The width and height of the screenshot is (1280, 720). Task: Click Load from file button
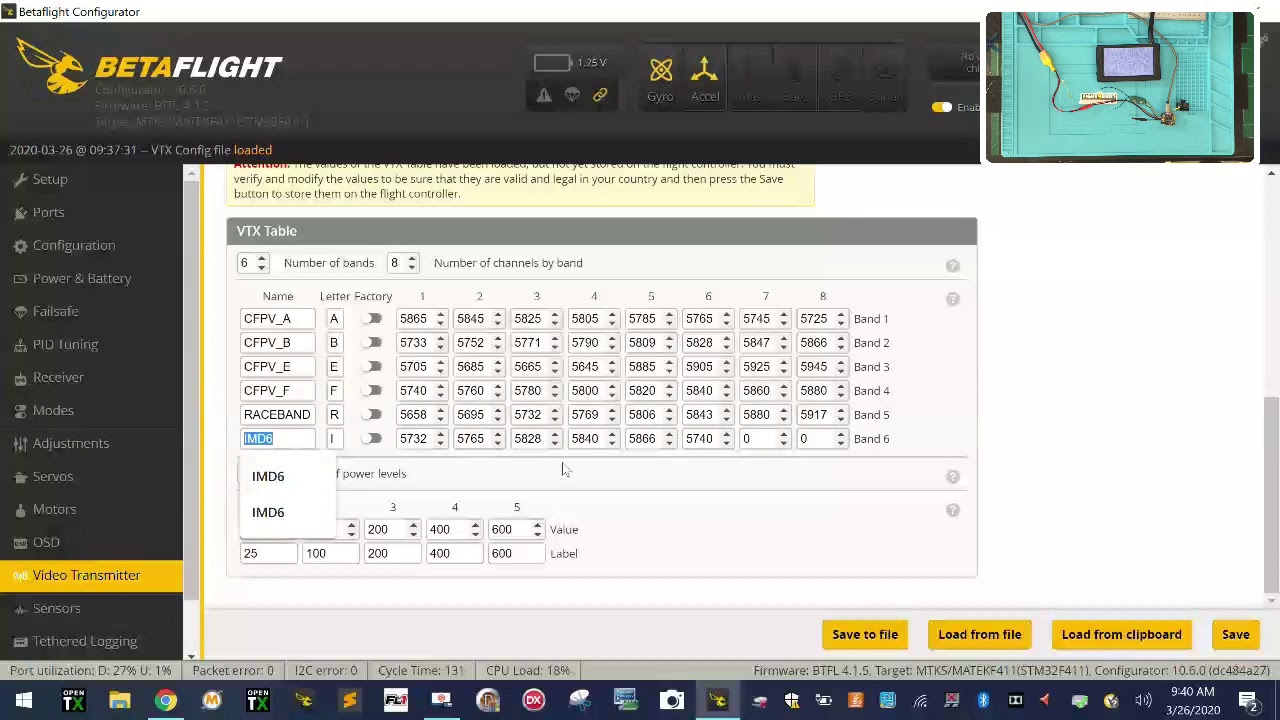point(979,635)
